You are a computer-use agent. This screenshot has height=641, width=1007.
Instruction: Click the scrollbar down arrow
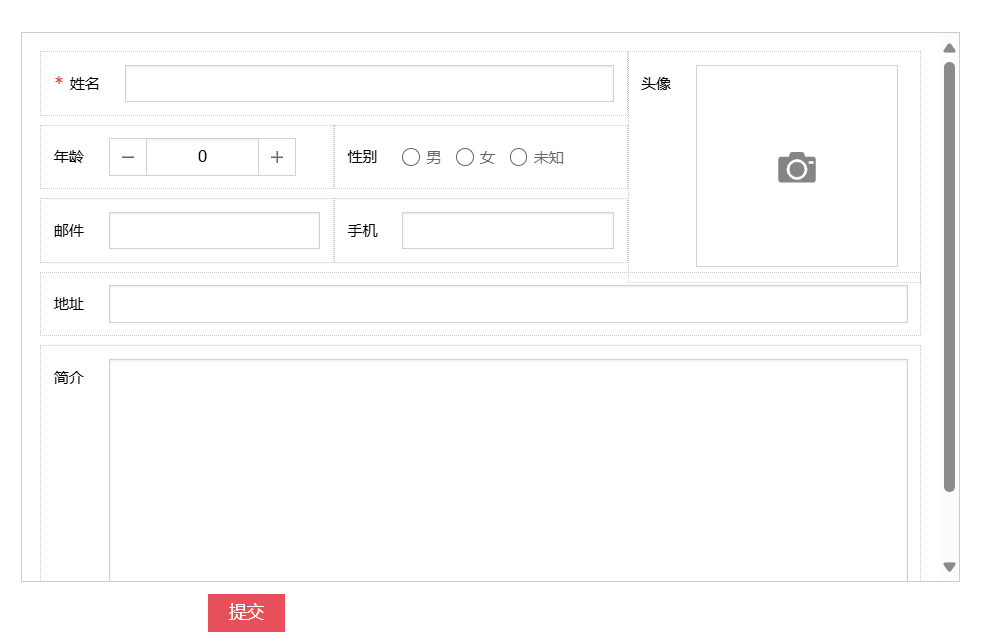click(x=949, y=566)
